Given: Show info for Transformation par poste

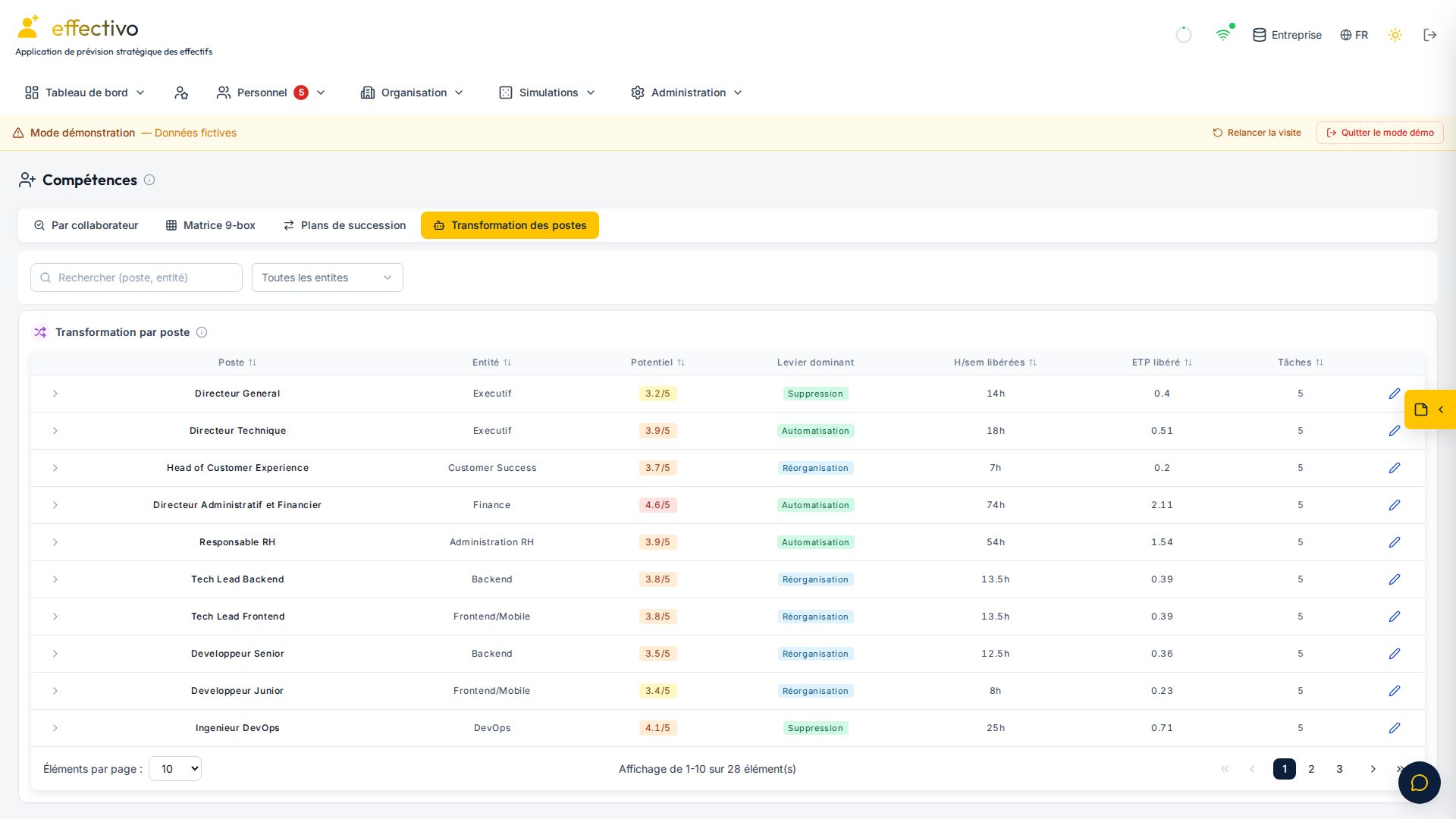Looking at the screenshot, I should pyautogui.click(x=202, y=332).
